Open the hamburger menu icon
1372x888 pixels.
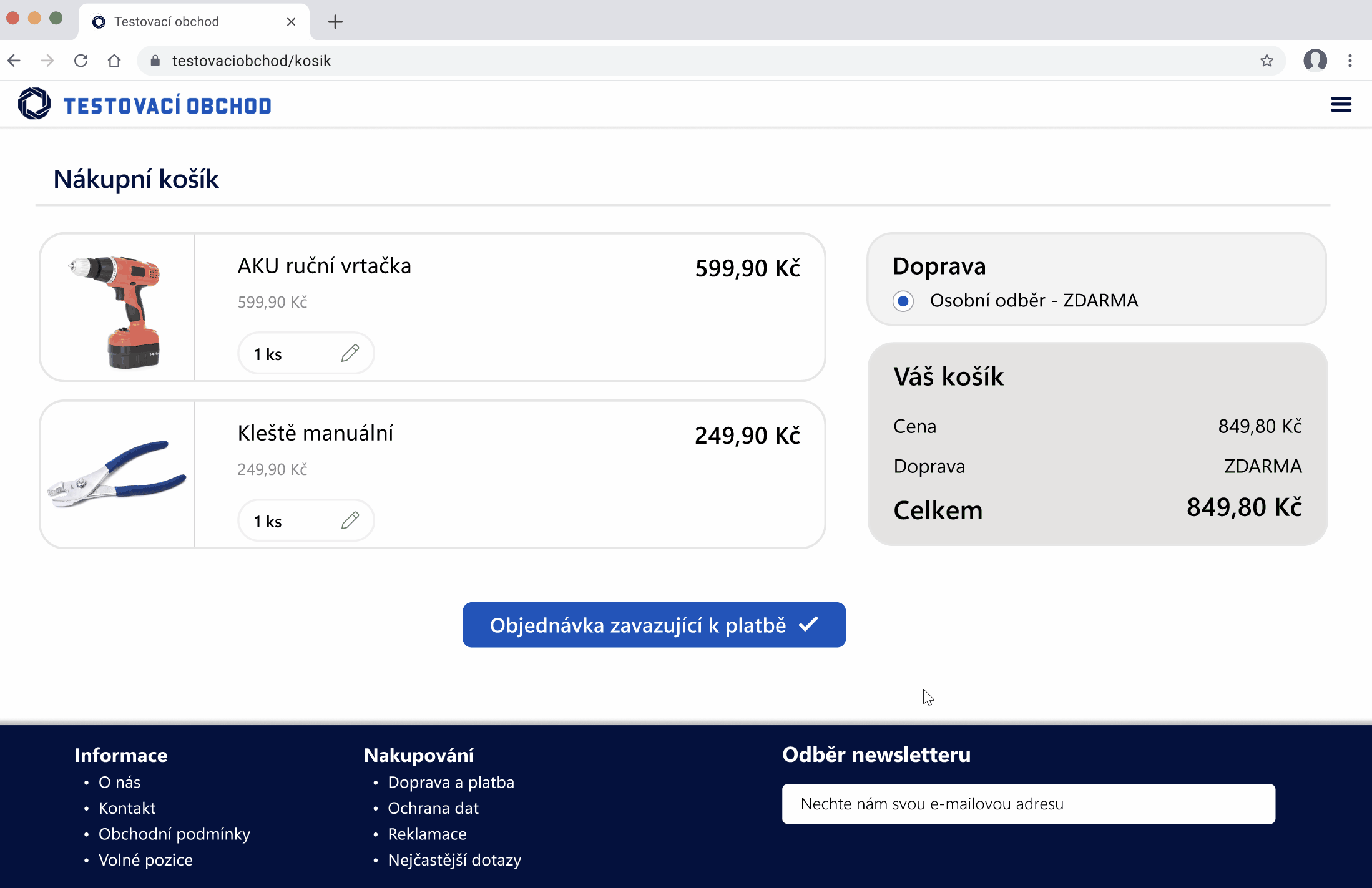pyautogui.click(x=1341, y=104)
